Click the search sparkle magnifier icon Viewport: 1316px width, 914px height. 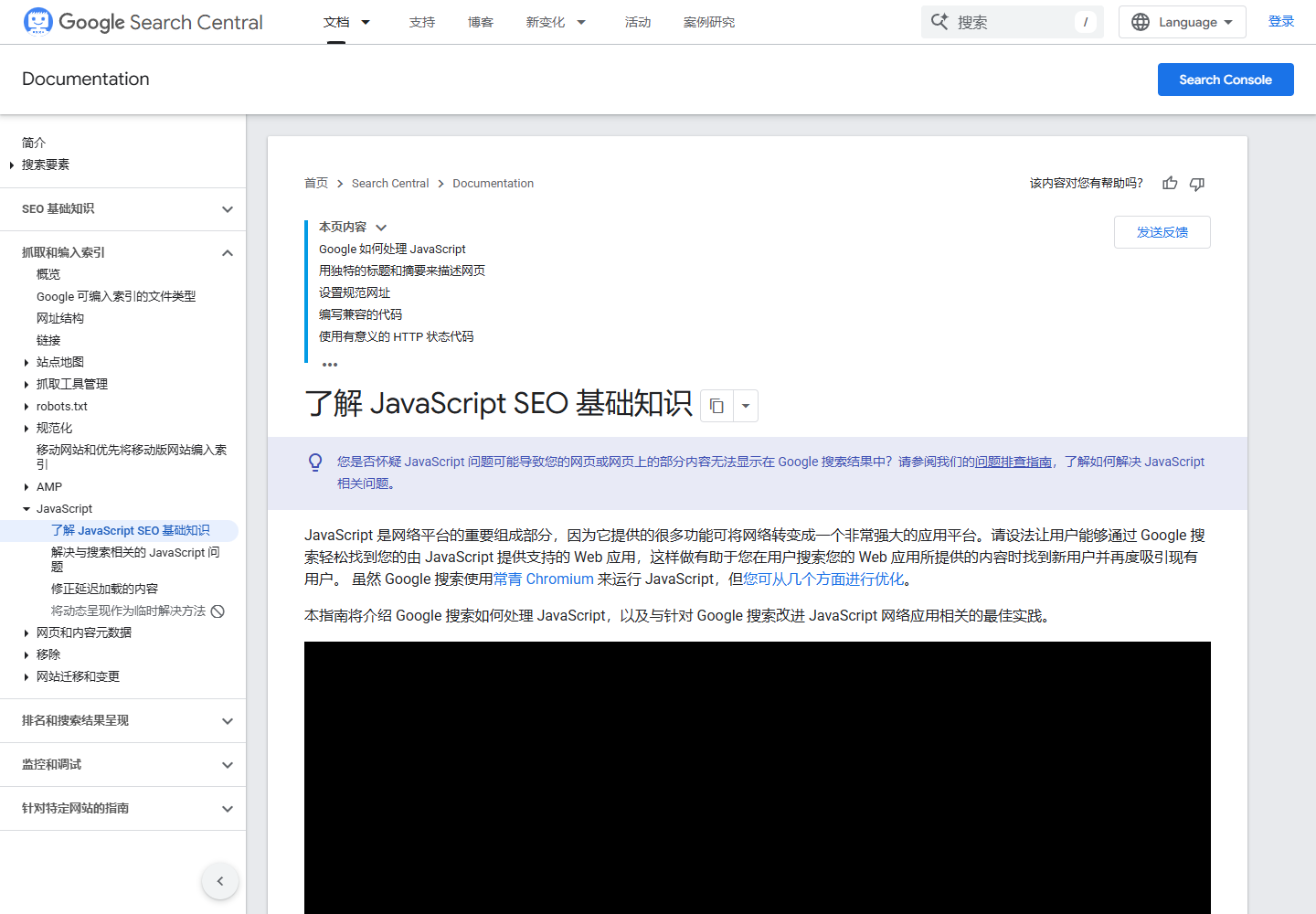point(939,22)
